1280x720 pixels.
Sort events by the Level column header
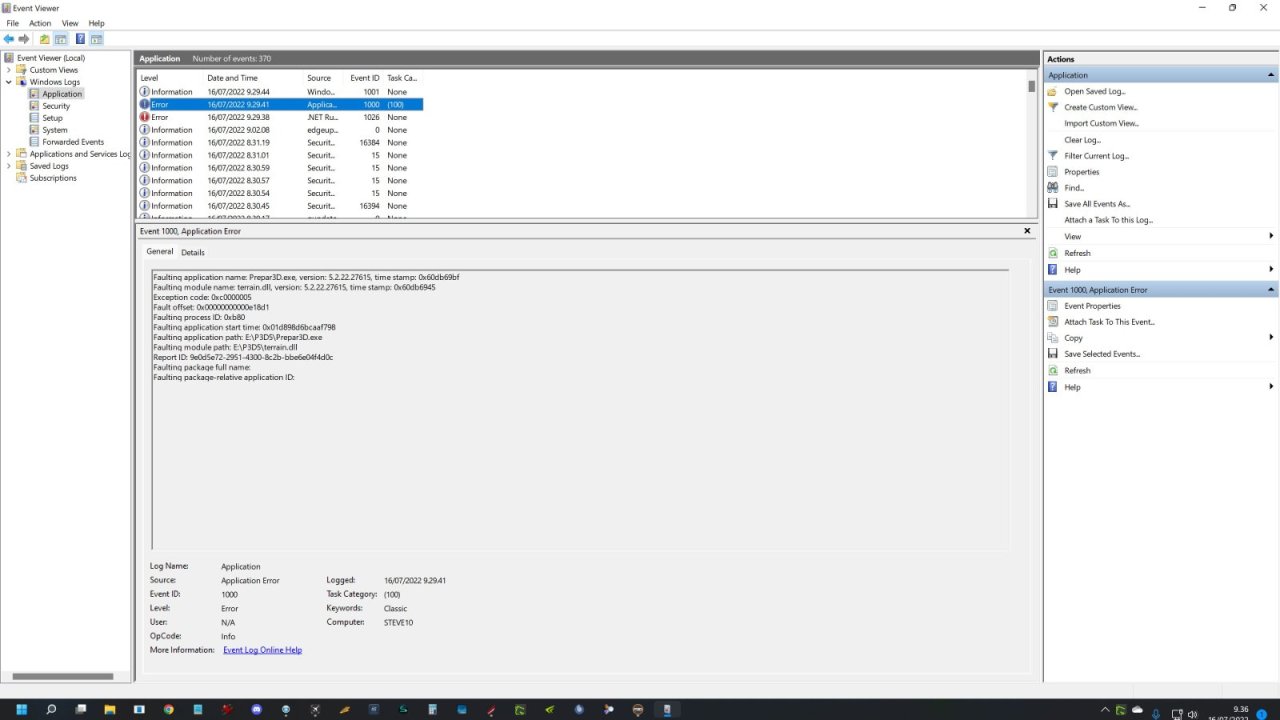pos(170,78)
